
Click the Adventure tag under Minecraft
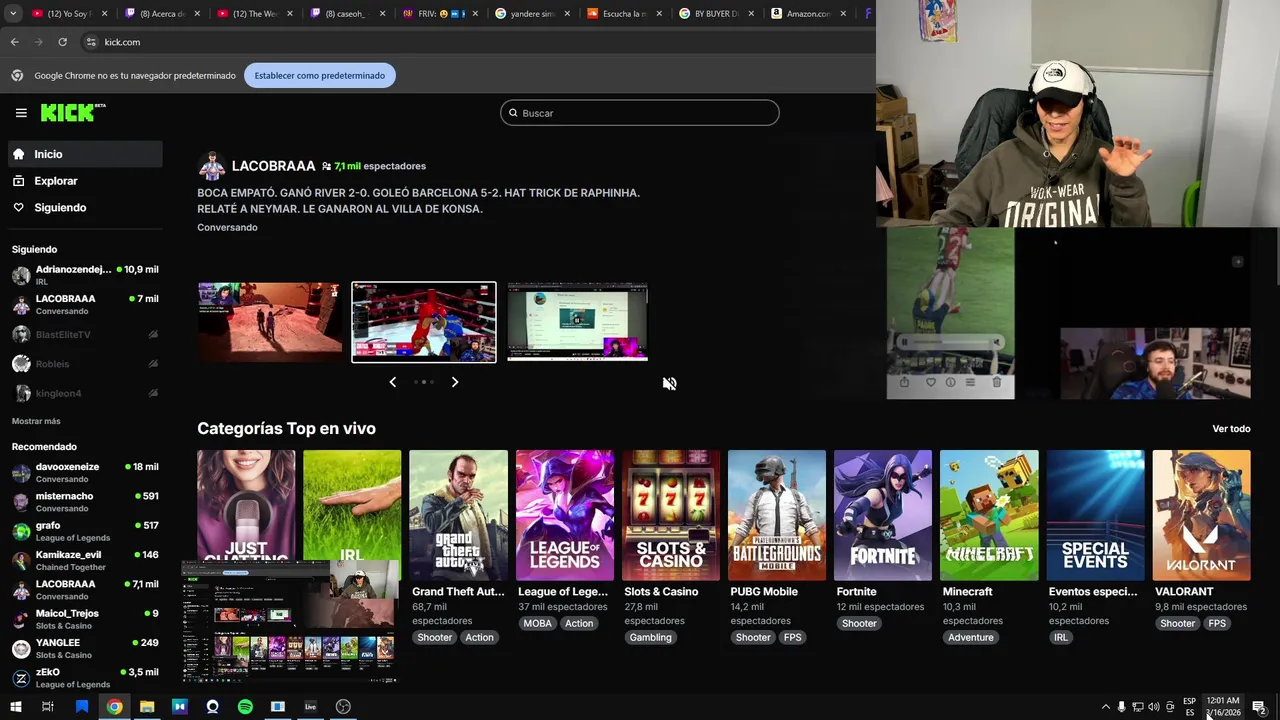point(970,637)
